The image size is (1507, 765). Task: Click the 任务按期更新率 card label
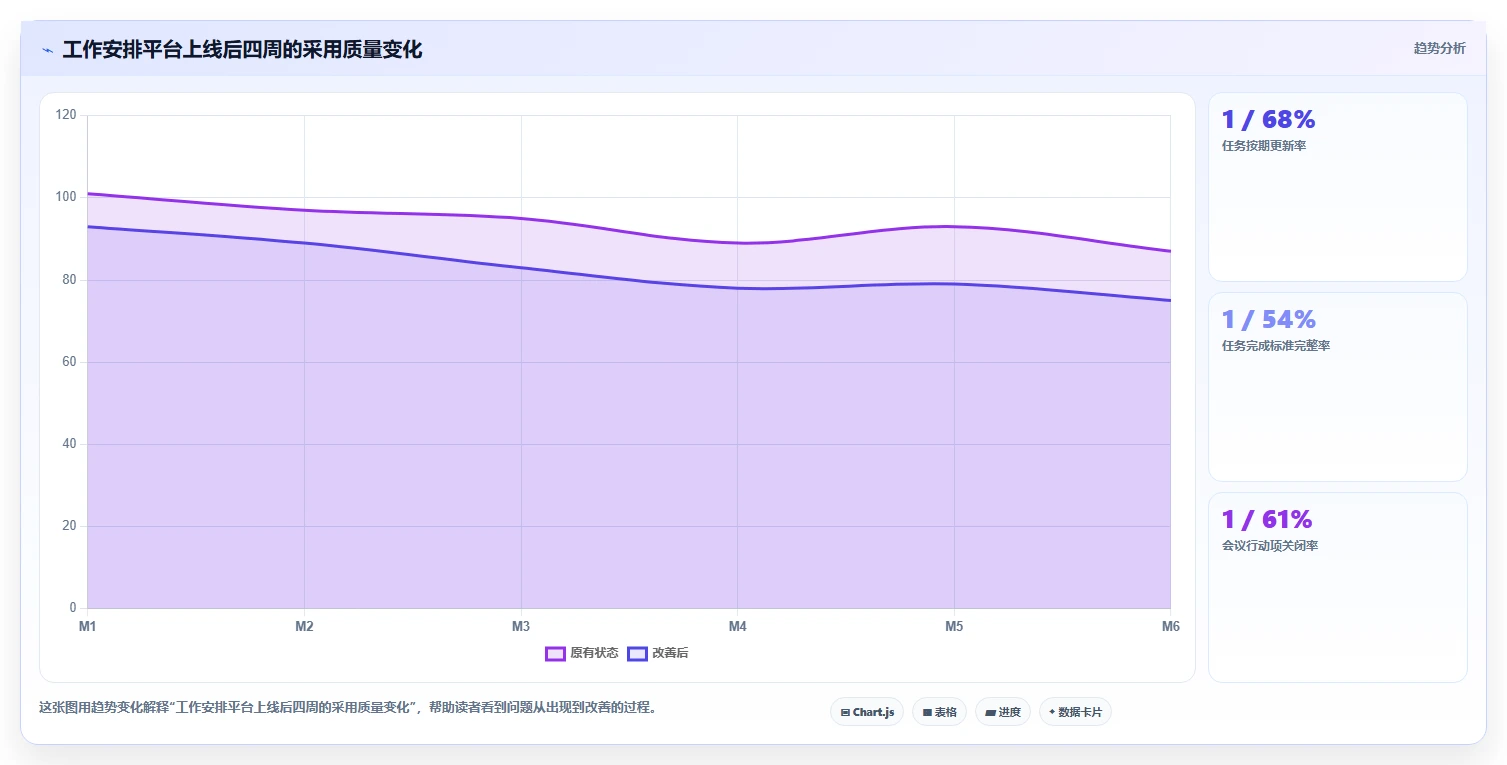point(1264,146)
